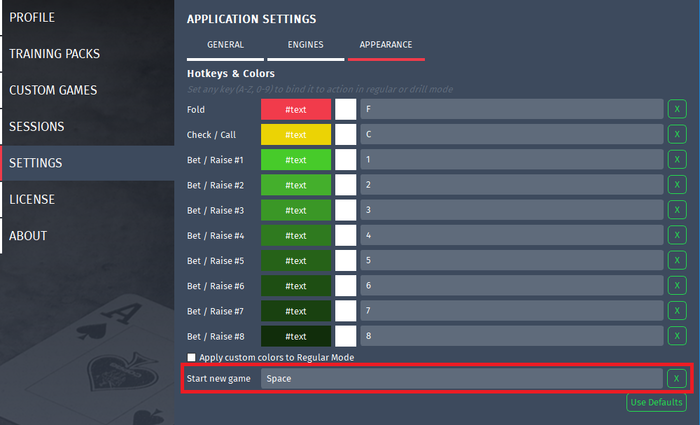Focus the Bet / Raise #7 hotkey field
Viewport: 700px width, 425px height.
(x=512, y=311)
